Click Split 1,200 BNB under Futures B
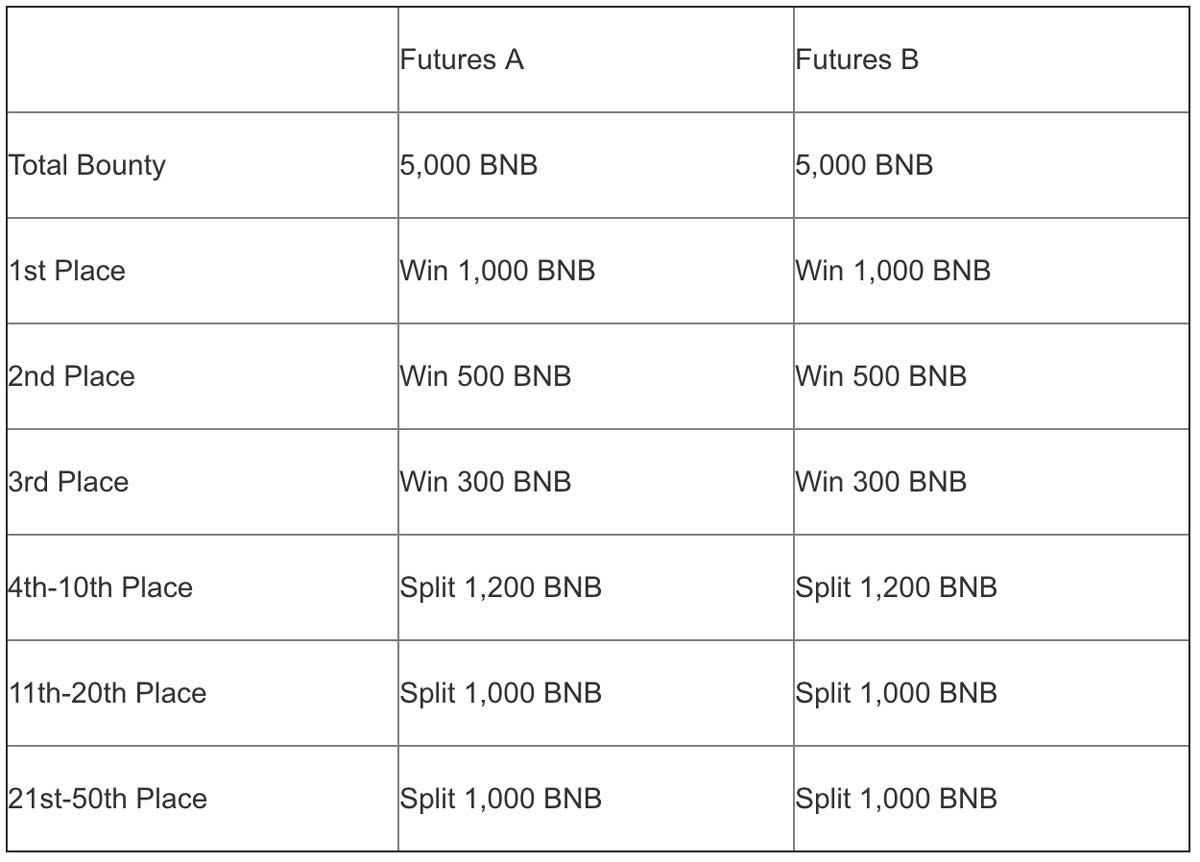The height and width of the screenshot is (862, 1200). pyautogui.click(x=897, y=587)
